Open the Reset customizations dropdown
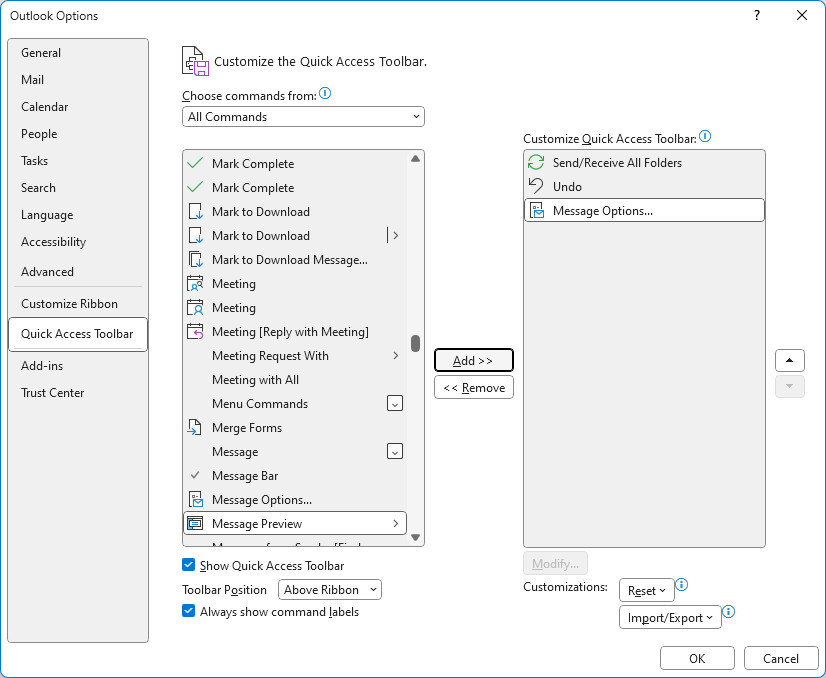 pos(646,591)
